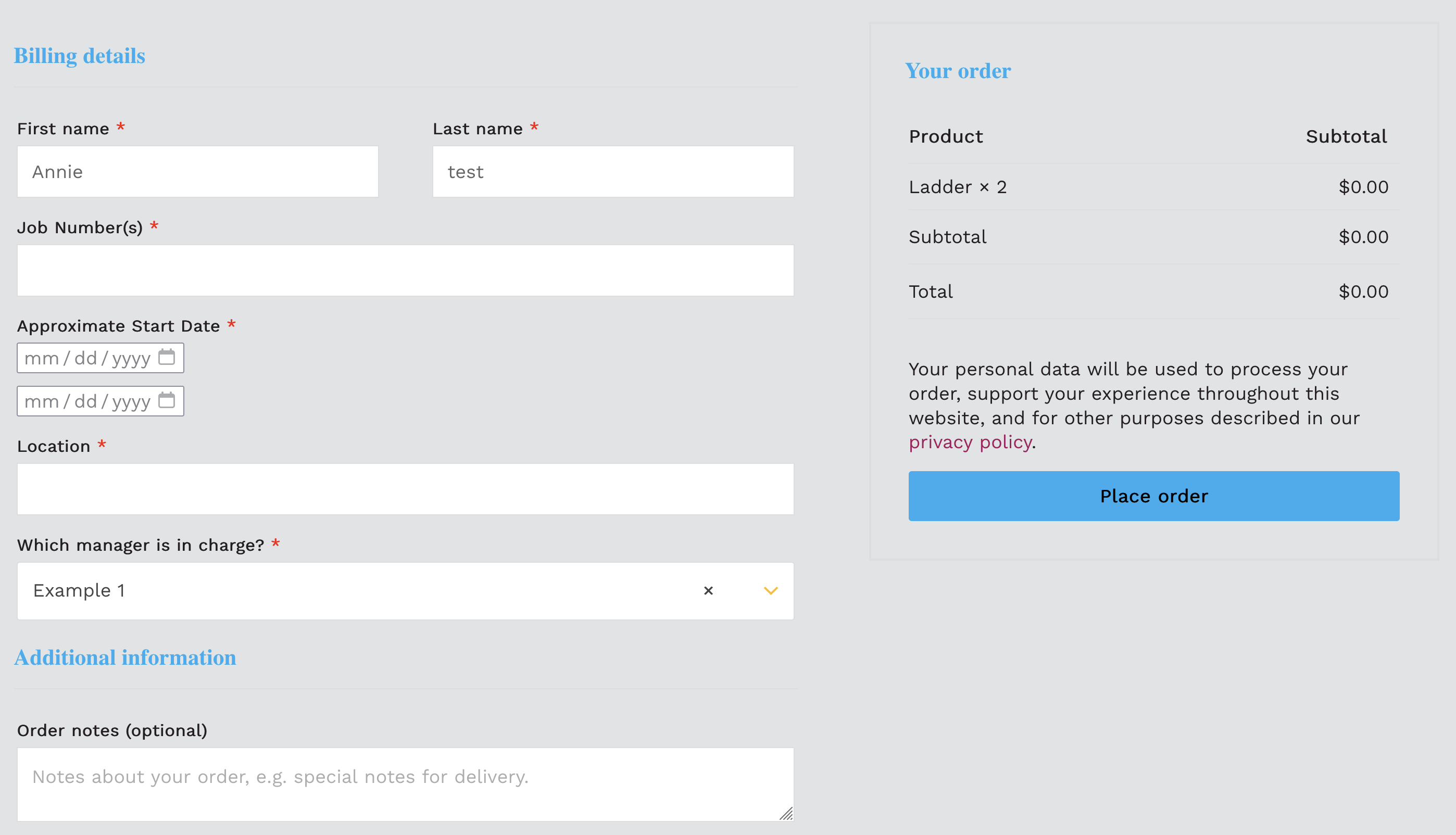The height and width of the screenshot is (835, 1456).
Task: Grab the Order notes resize handle
Action: (786, 813)
